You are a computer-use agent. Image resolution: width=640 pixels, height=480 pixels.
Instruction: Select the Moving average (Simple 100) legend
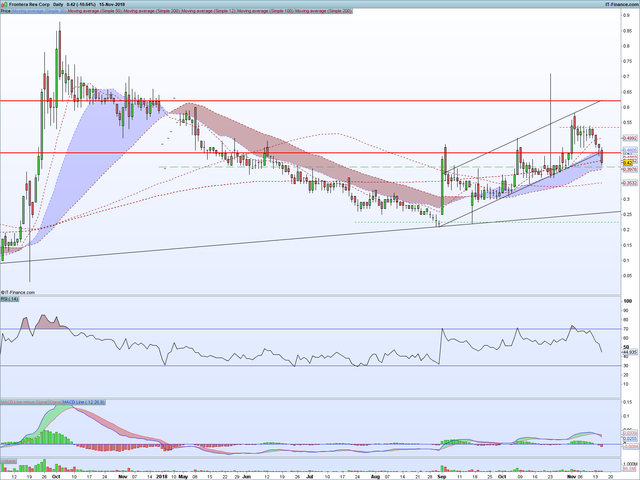tap(266, 11)
